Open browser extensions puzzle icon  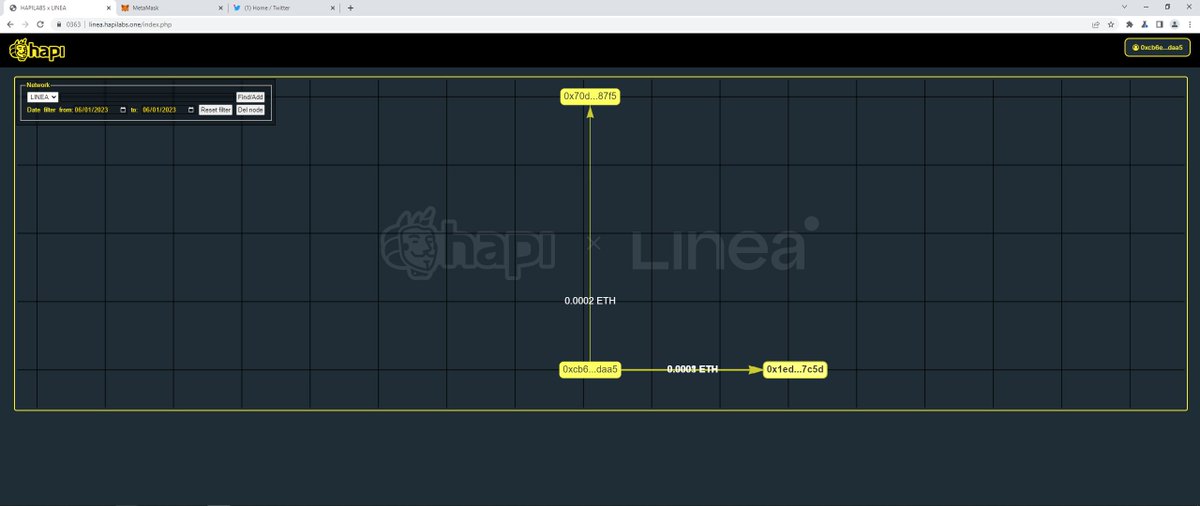click(x=1129, y=23)
